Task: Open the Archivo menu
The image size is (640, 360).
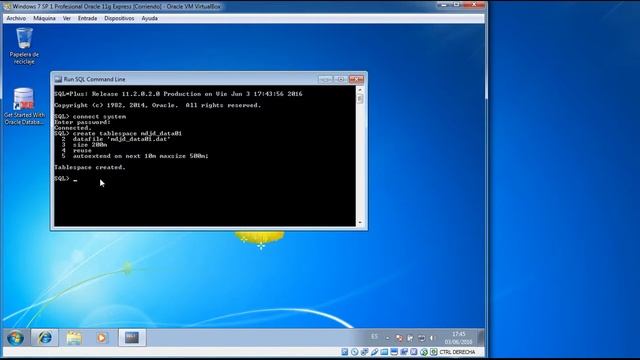Action: [x=16, y=18]
